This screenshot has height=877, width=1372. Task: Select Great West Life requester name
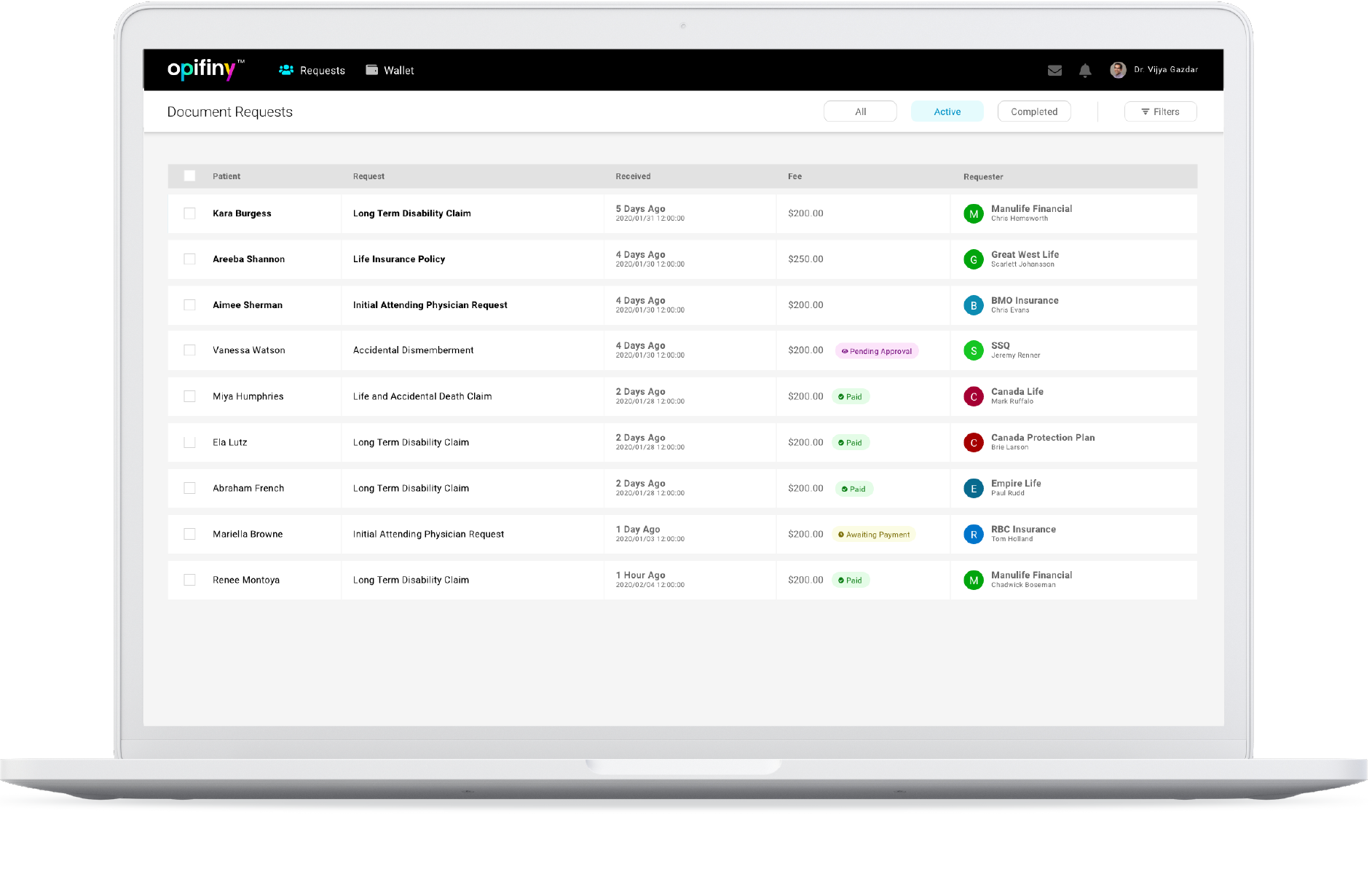tap(1025, 255)
